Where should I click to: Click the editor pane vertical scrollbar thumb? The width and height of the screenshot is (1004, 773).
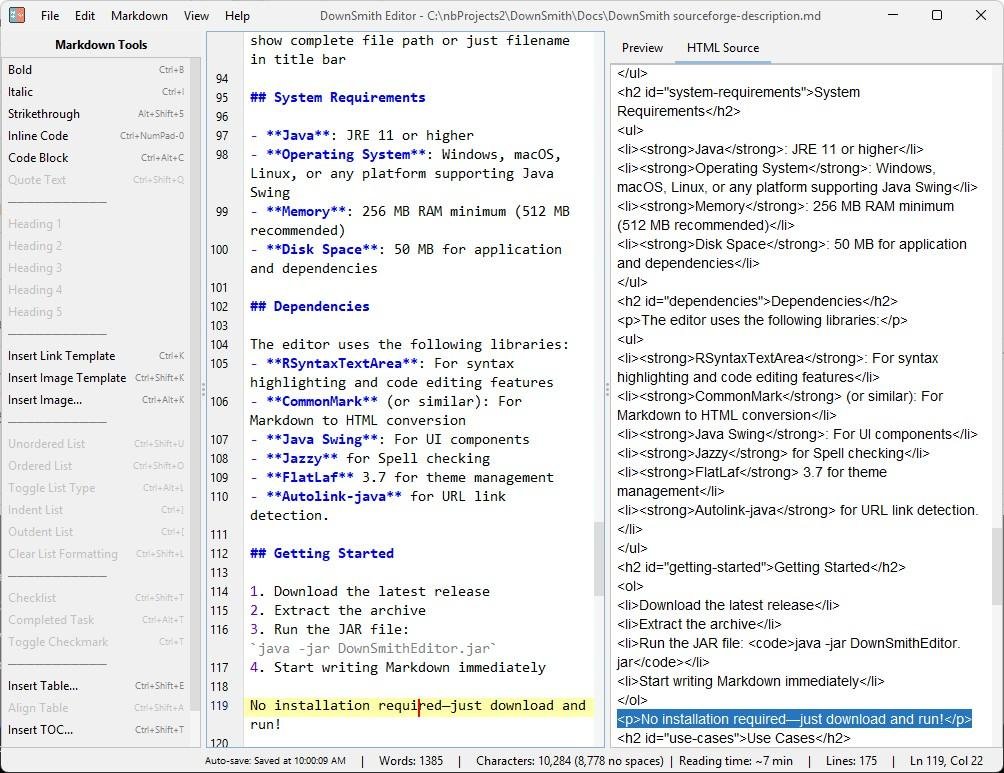click(x=599, y=558)
